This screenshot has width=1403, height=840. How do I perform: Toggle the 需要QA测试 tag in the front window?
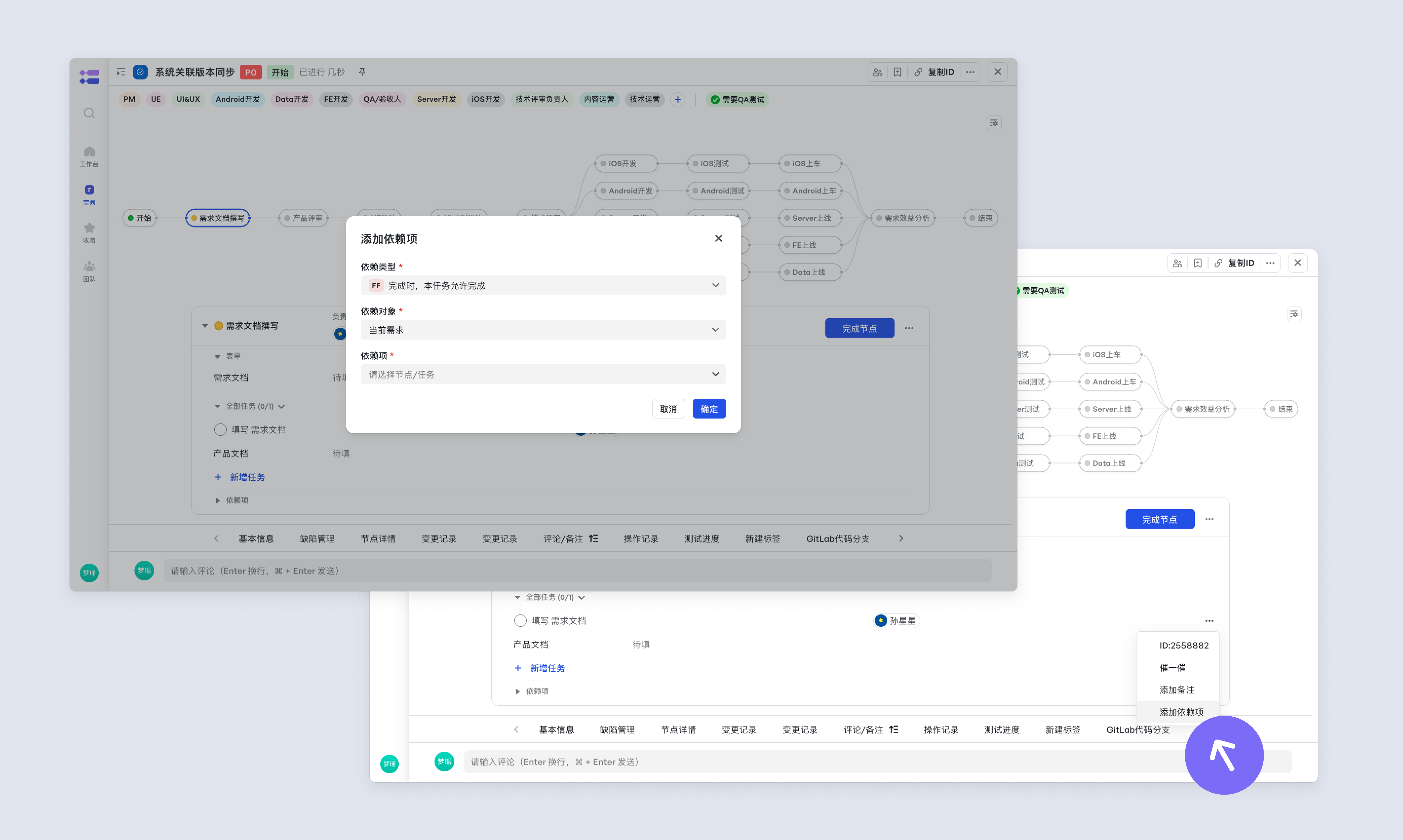(x=737, y=100)
